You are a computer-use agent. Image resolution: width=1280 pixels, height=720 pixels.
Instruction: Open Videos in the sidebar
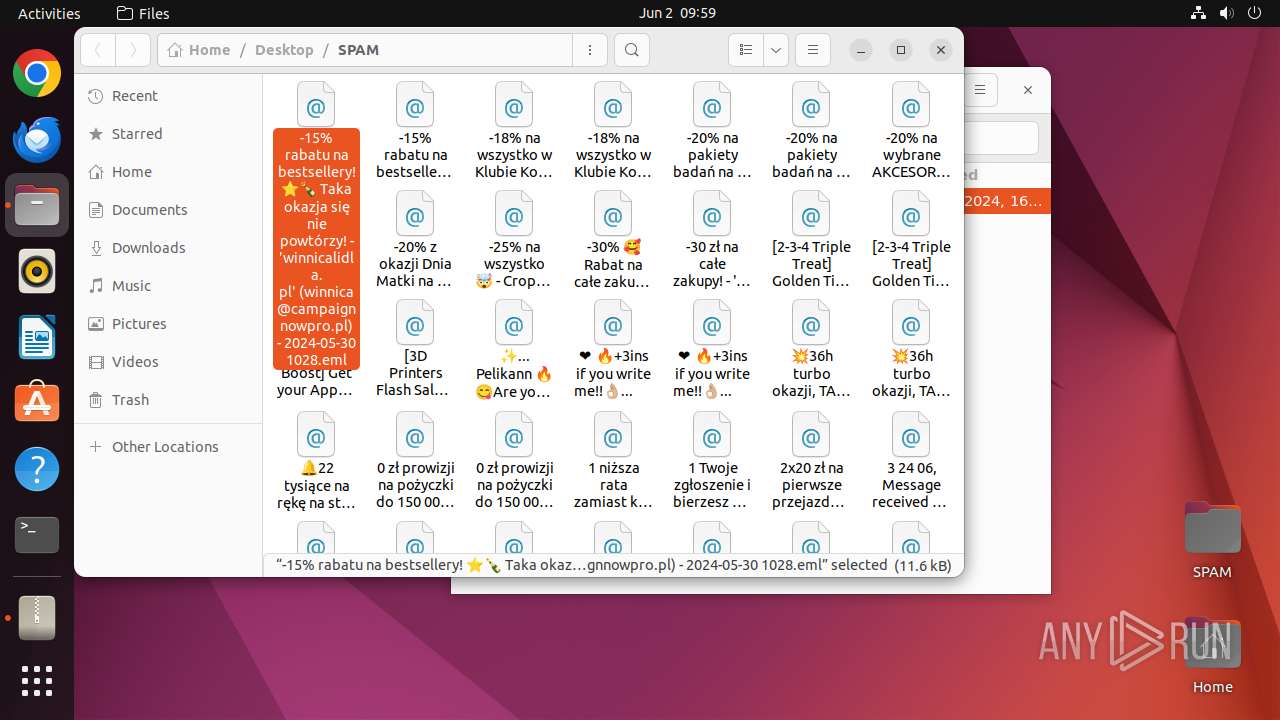tap(168, 362)
